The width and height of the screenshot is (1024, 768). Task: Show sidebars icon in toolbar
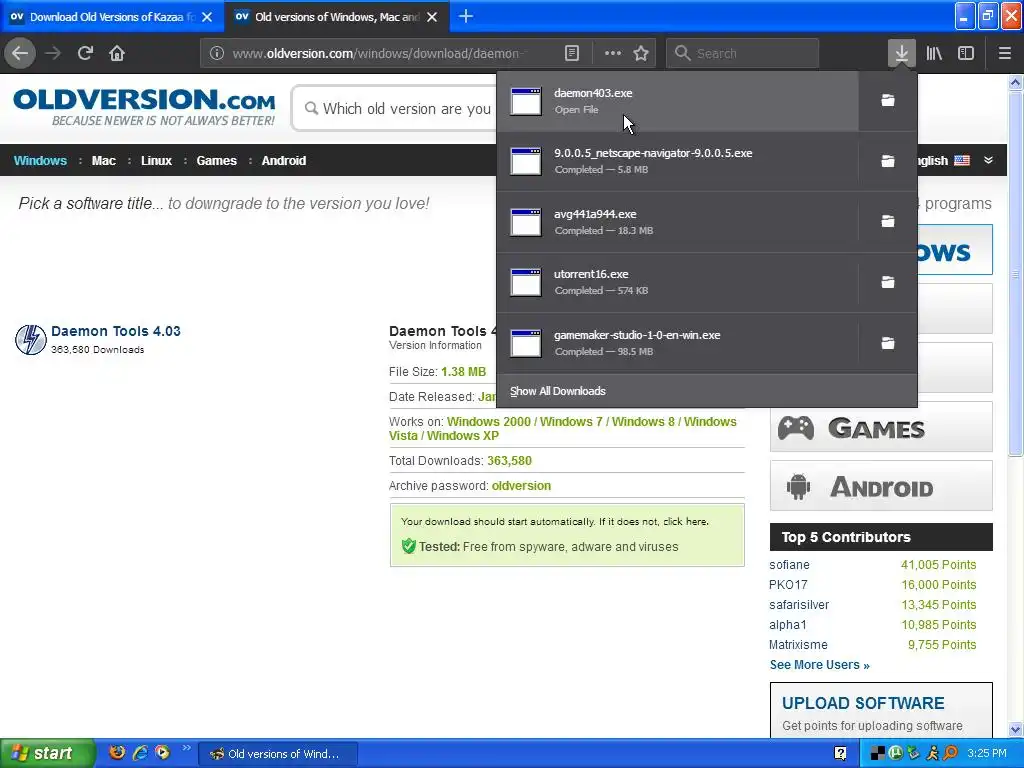pyautogui.click(x=966, y=53)
